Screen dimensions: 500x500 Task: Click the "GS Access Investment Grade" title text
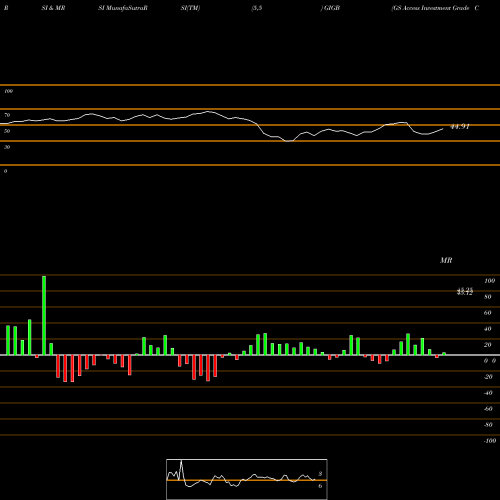(431, 8)
